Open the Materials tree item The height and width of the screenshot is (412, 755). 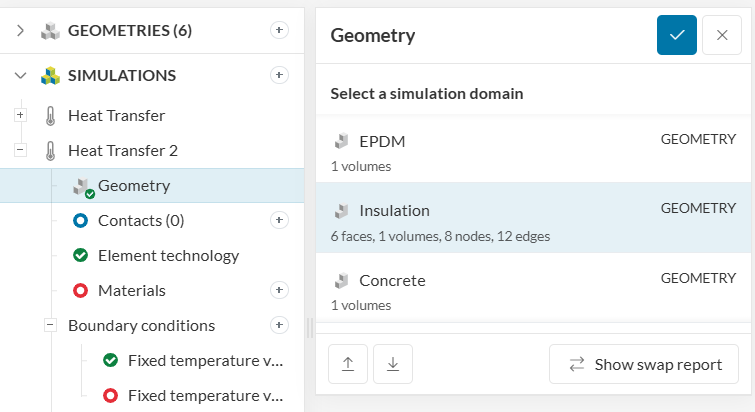(x=131, y=290)
